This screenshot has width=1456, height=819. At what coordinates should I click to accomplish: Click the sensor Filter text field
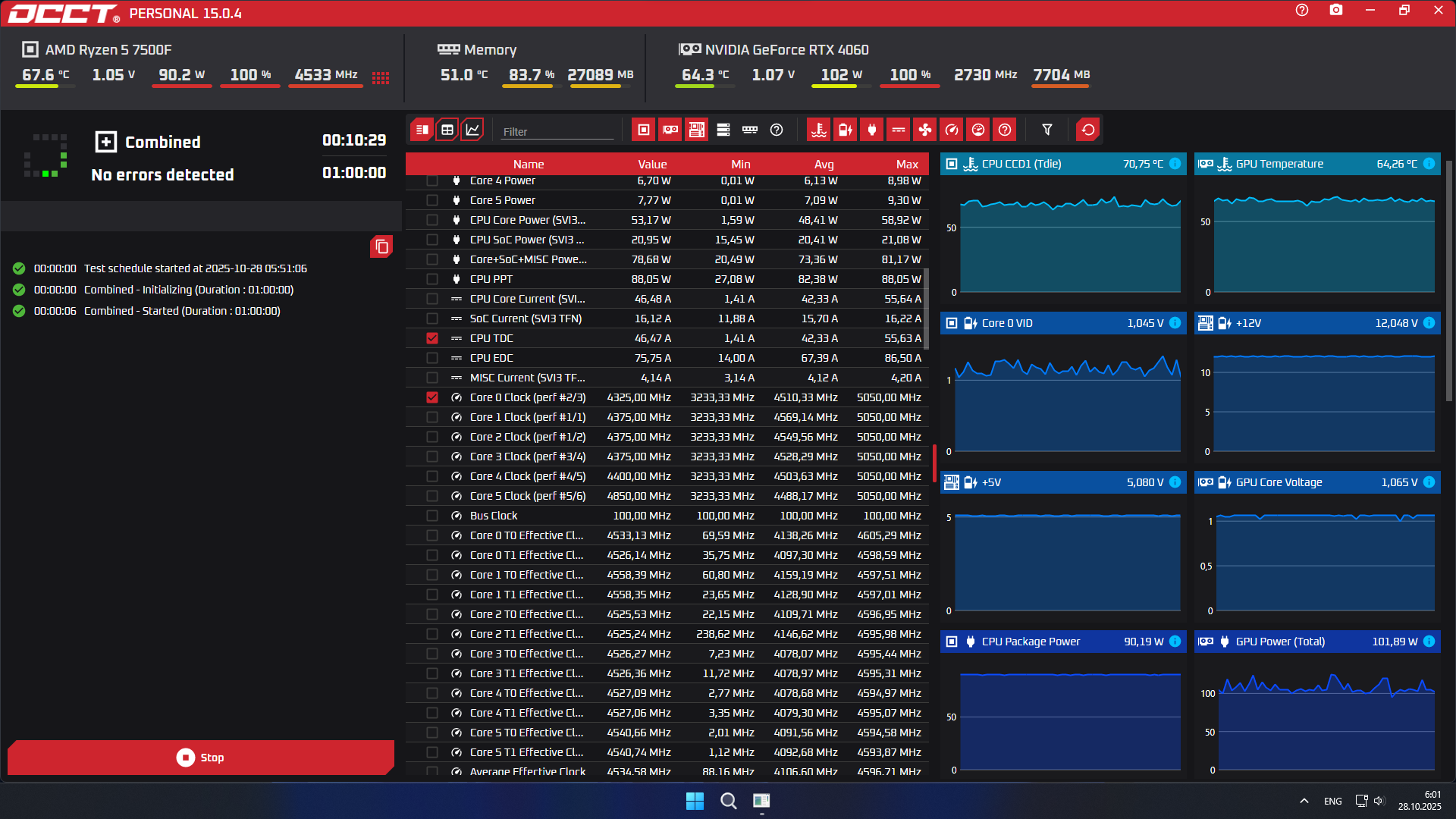click(x=557, y=131)
